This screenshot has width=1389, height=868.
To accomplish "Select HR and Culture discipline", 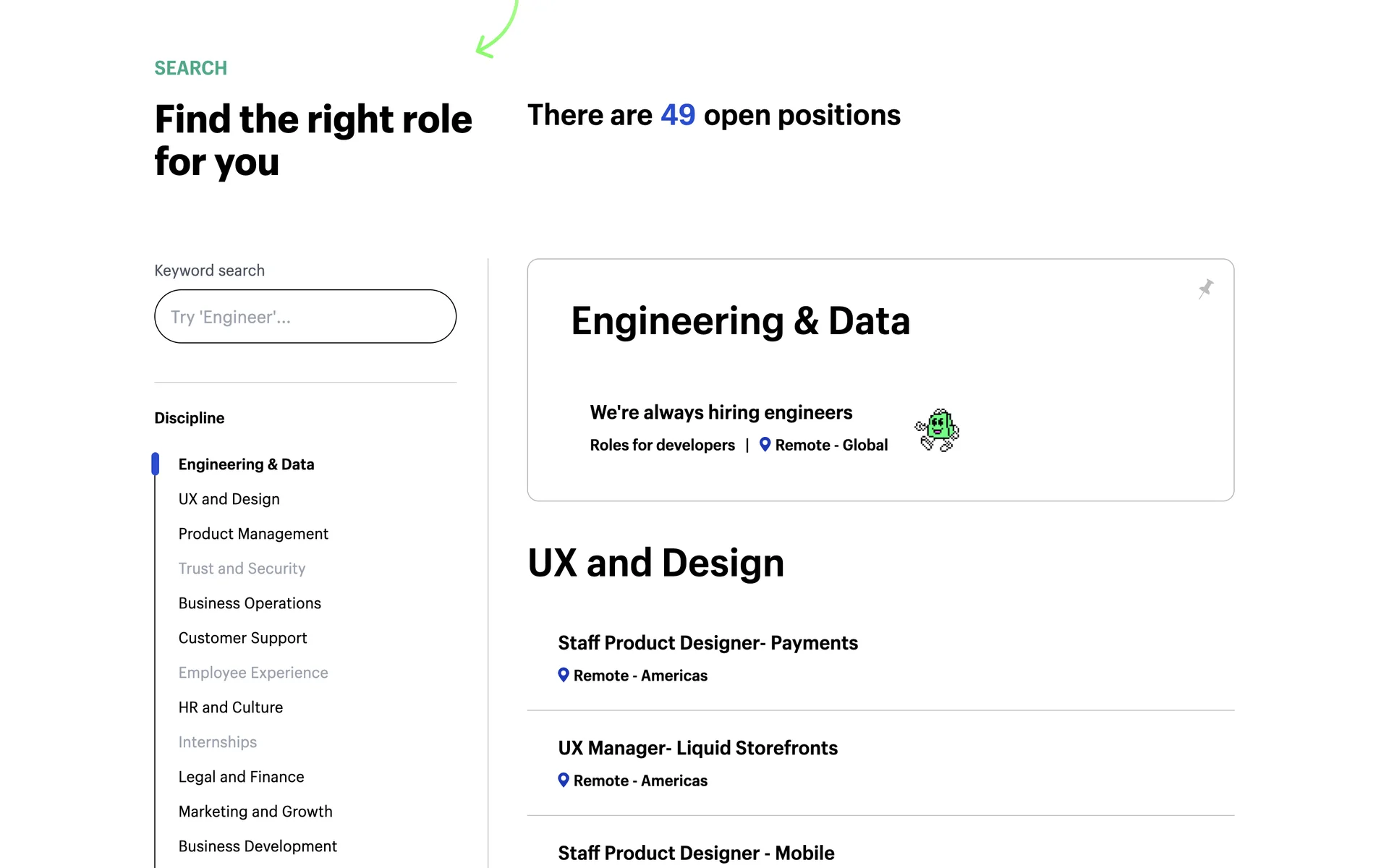I will click(x=230, y=707).
